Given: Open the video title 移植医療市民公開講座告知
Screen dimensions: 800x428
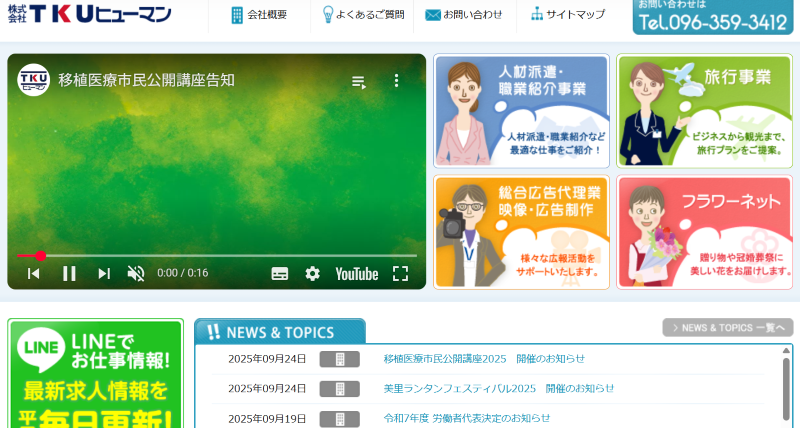Looking at the screenshot, I should pyautogui.click(x=146, y=80).
